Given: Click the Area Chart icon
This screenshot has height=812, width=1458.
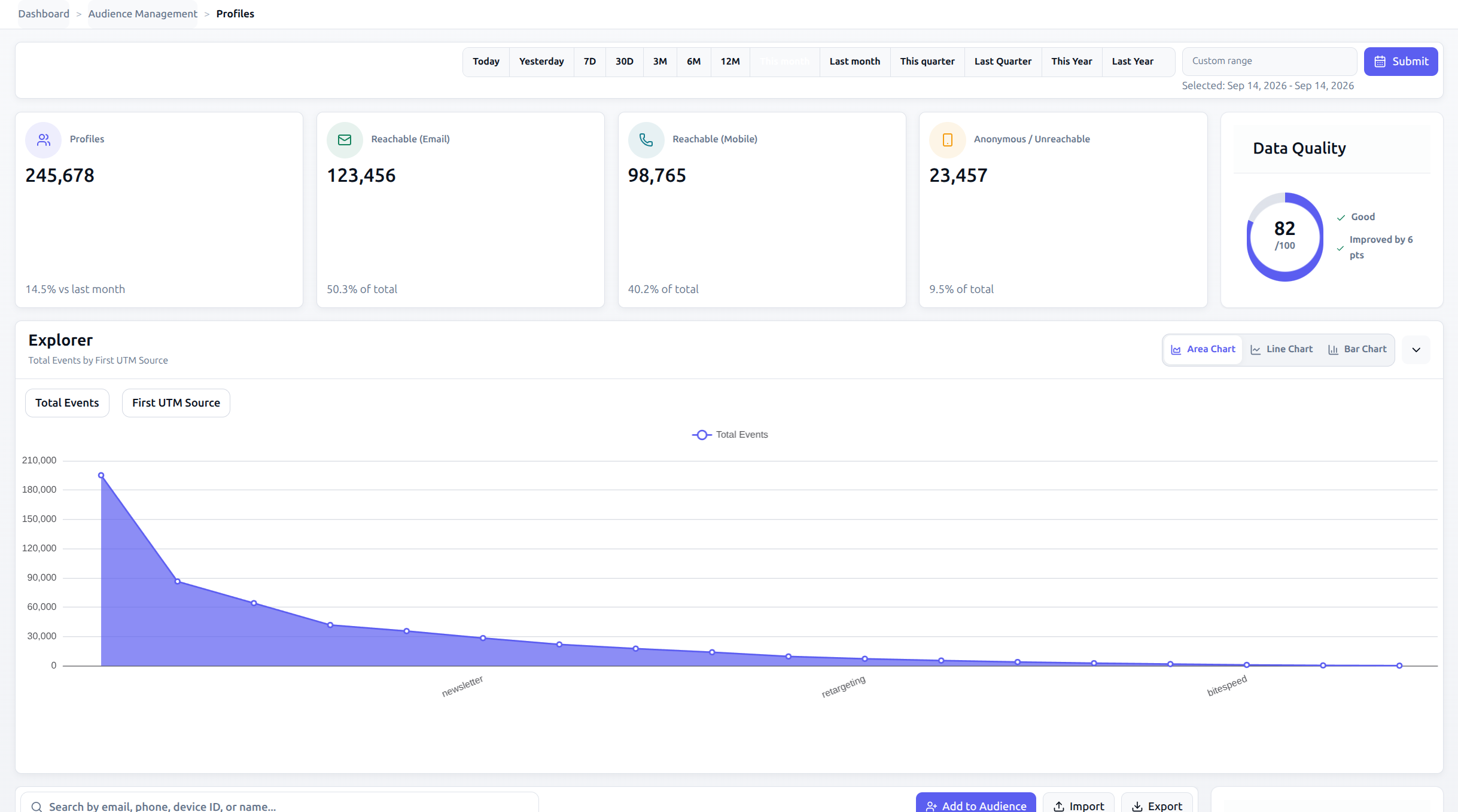Looking at the screenshot, I should pyautogui.click(x=1176, y=350).
